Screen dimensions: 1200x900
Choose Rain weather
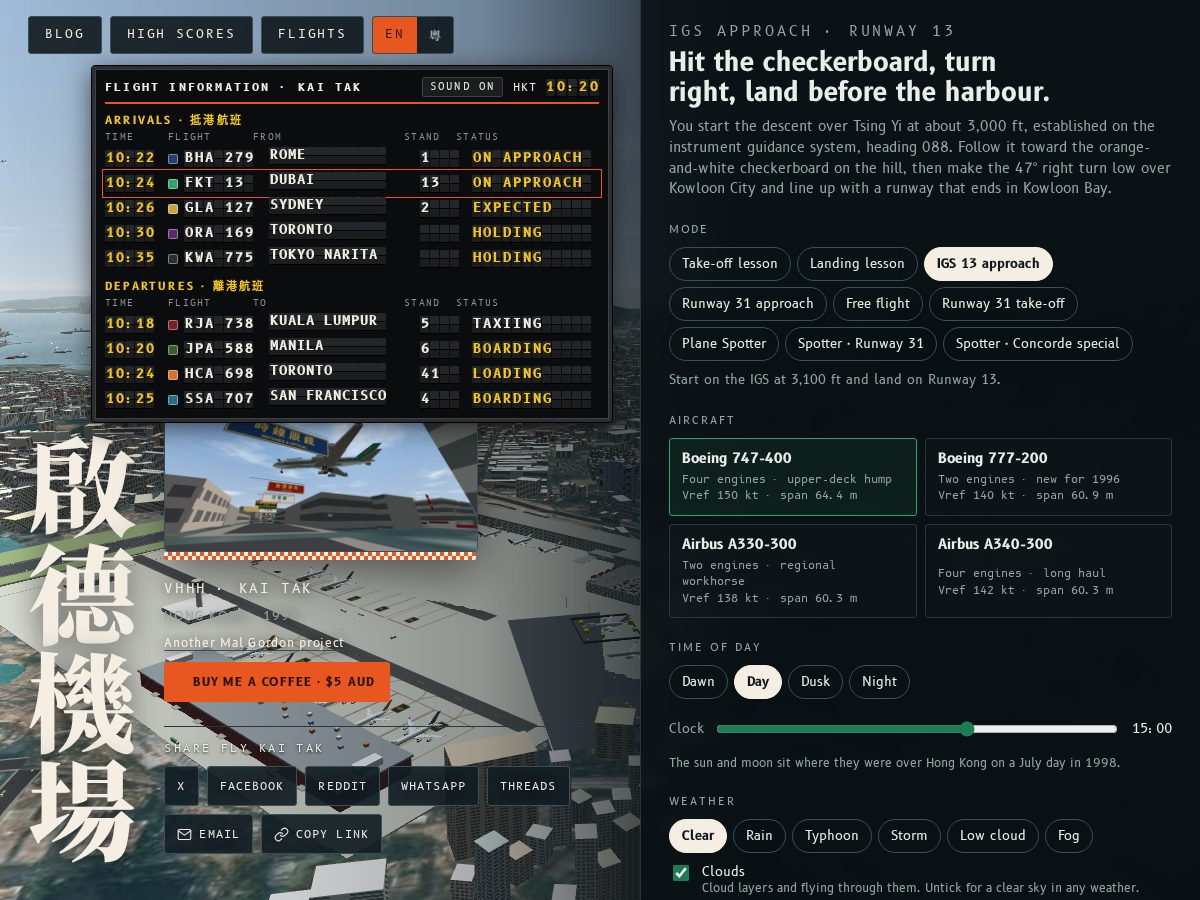coord(759,836)
